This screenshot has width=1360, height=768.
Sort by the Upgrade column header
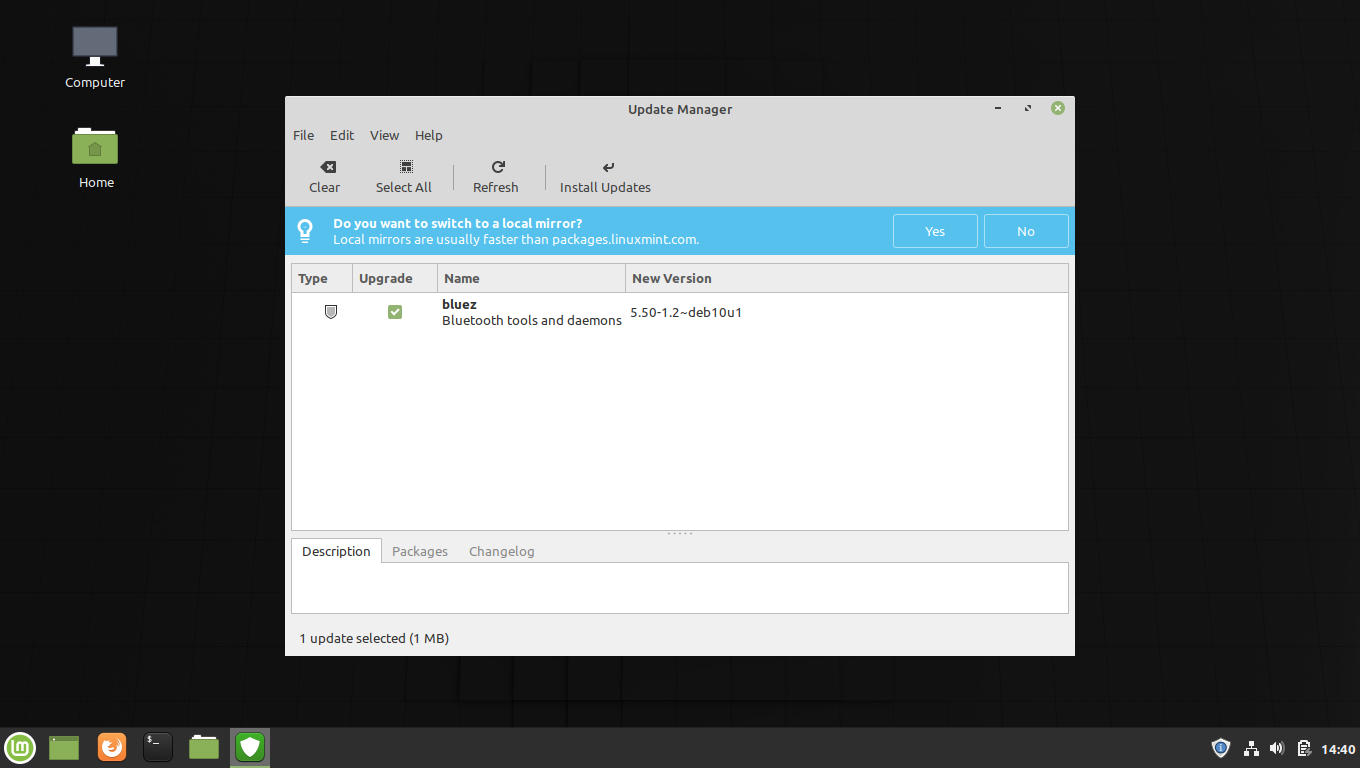(x=395, y=278)
